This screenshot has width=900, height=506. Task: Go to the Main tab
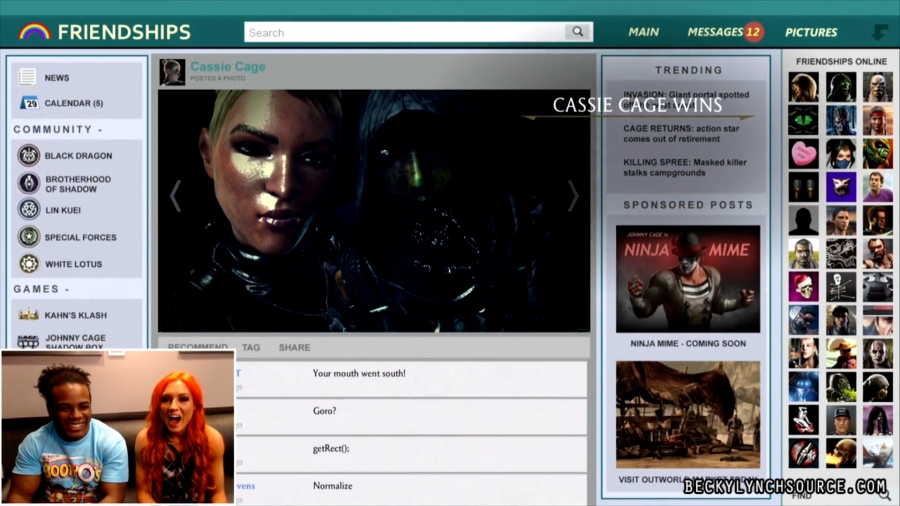point(643,32)
